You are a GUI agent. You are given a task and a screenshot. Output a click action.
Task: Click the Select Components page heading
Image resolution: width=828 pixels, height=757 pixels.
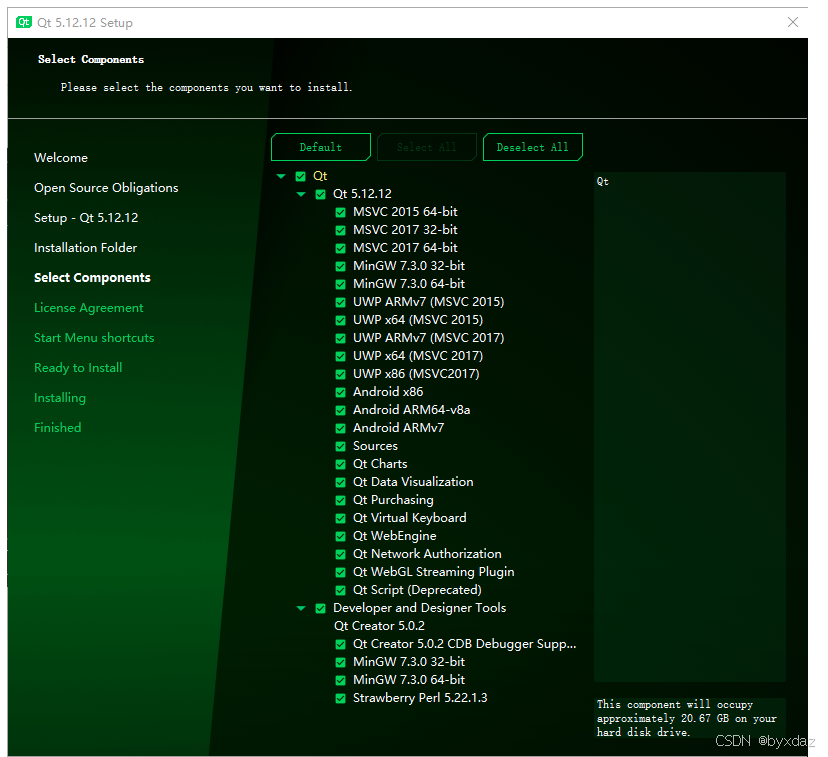[x=91, y=59]
